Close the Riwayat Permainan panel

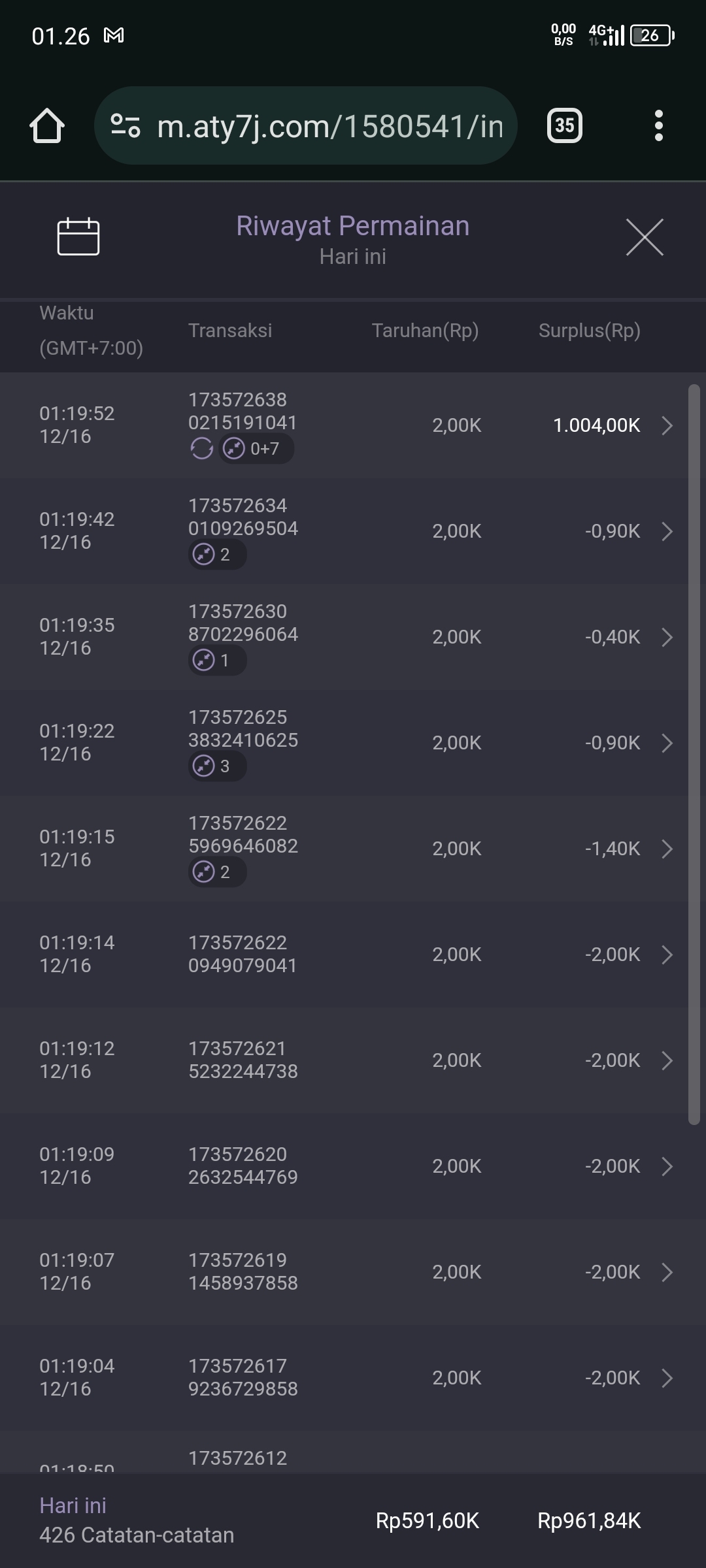point(645,237)
